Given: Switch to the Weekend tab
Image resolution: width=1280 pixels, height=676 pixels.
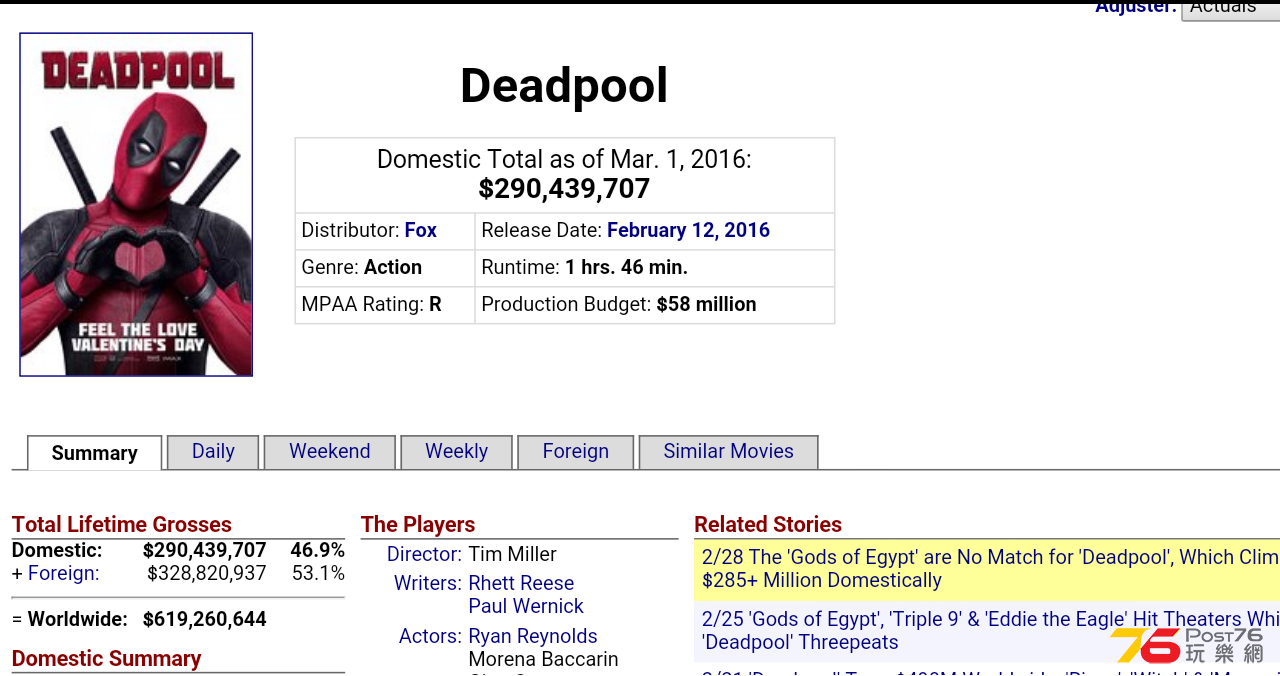Looking at the screenshot, I should tap(330, 452).
